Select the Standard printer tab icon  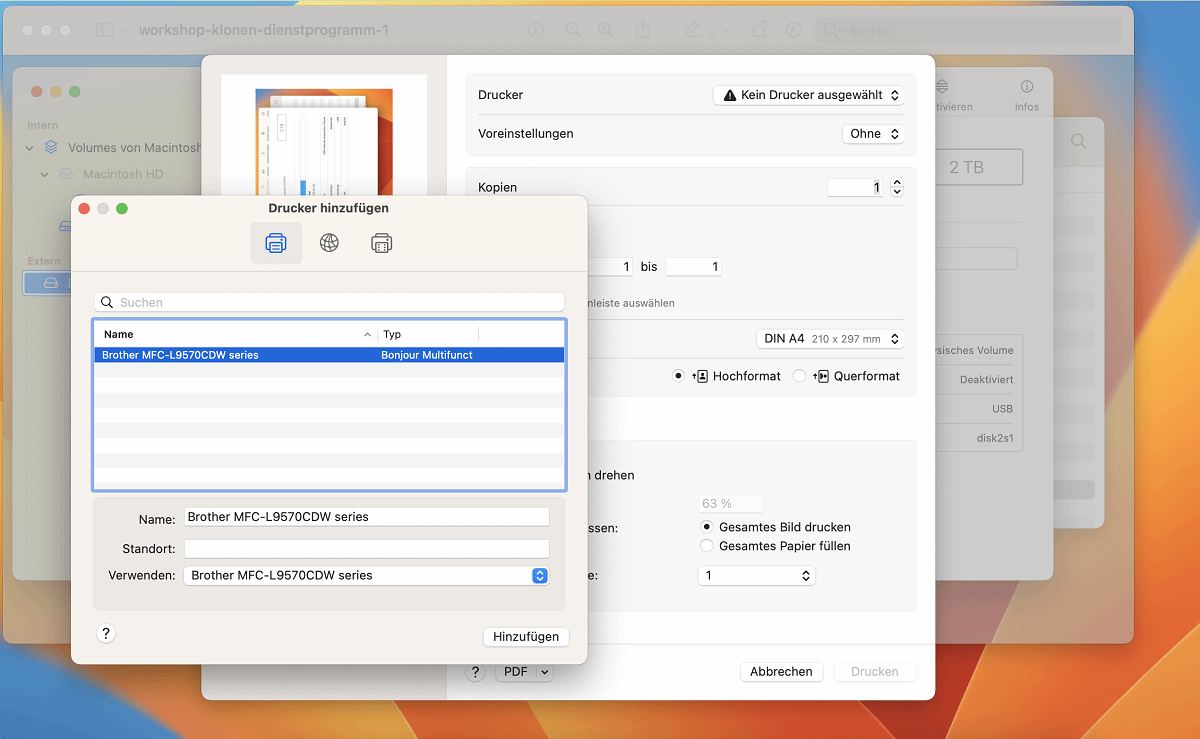(x=276, y=243)
